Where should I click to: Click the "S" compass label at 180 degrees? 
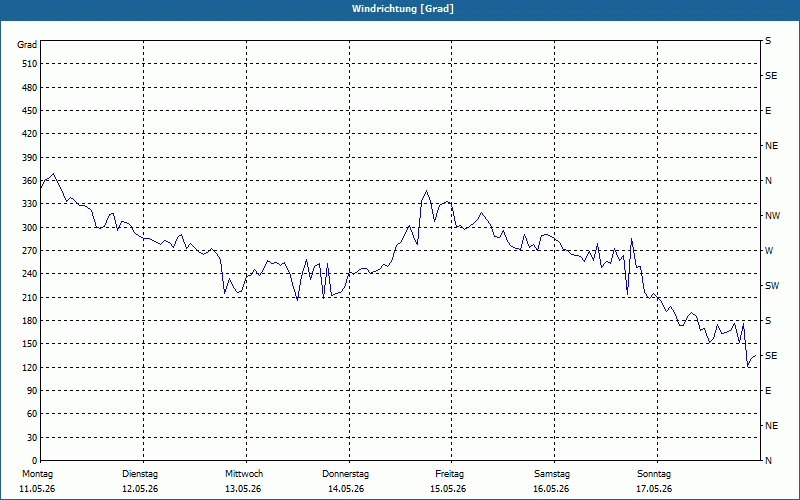pos(768,321)
